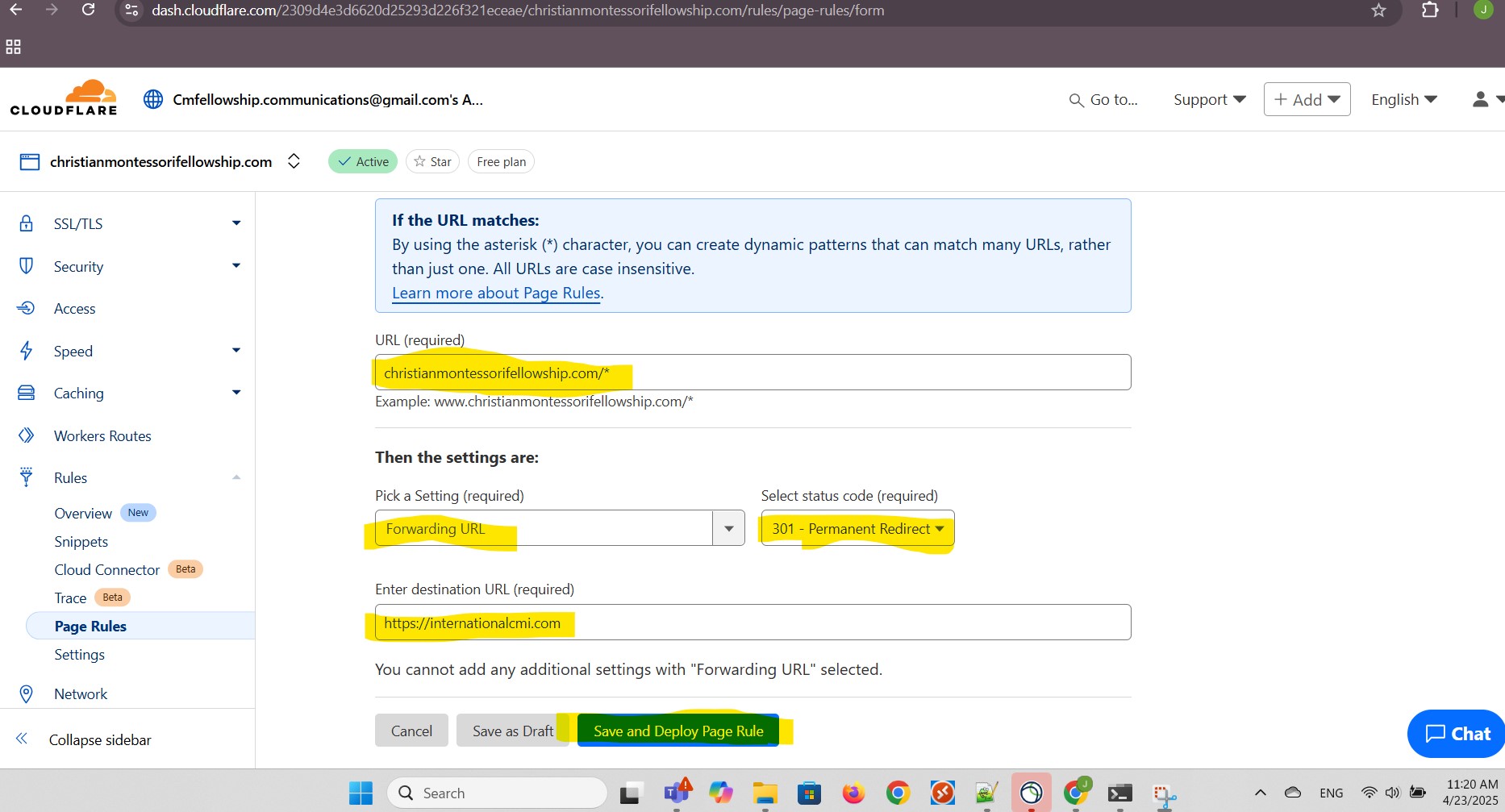Open Learn more about Page Rules link

(x=496, y=293)
